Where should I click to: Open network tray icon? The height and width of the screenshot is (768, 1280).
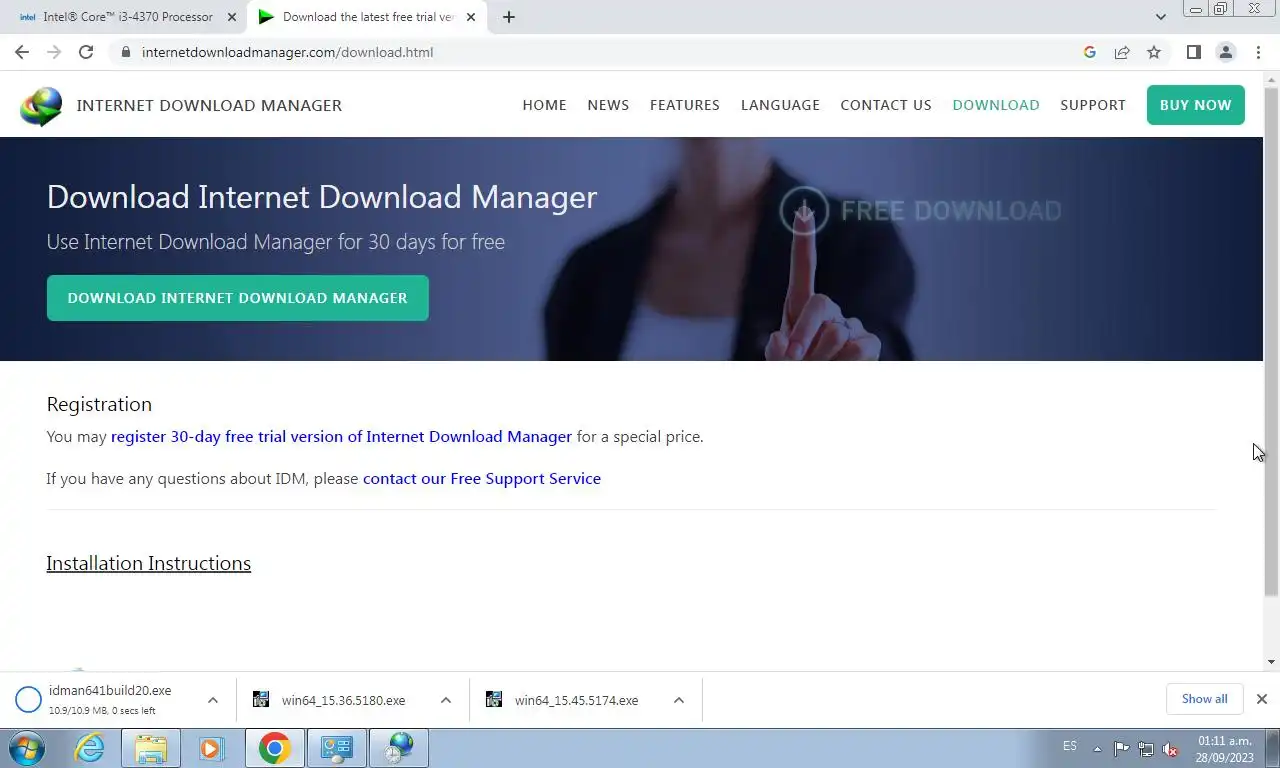pos(1146,749)
